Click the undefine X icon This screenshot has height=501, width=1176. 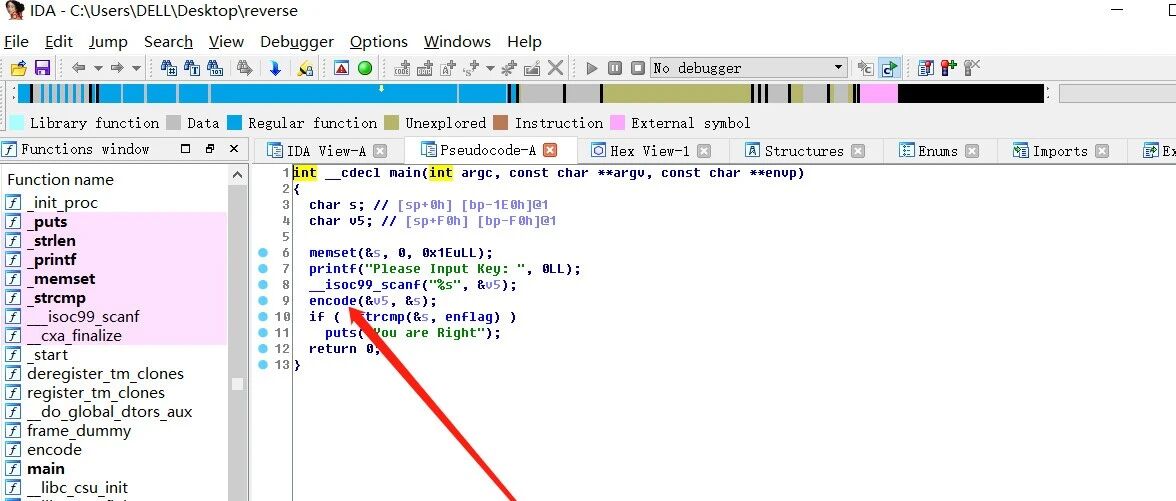point(555,68)
